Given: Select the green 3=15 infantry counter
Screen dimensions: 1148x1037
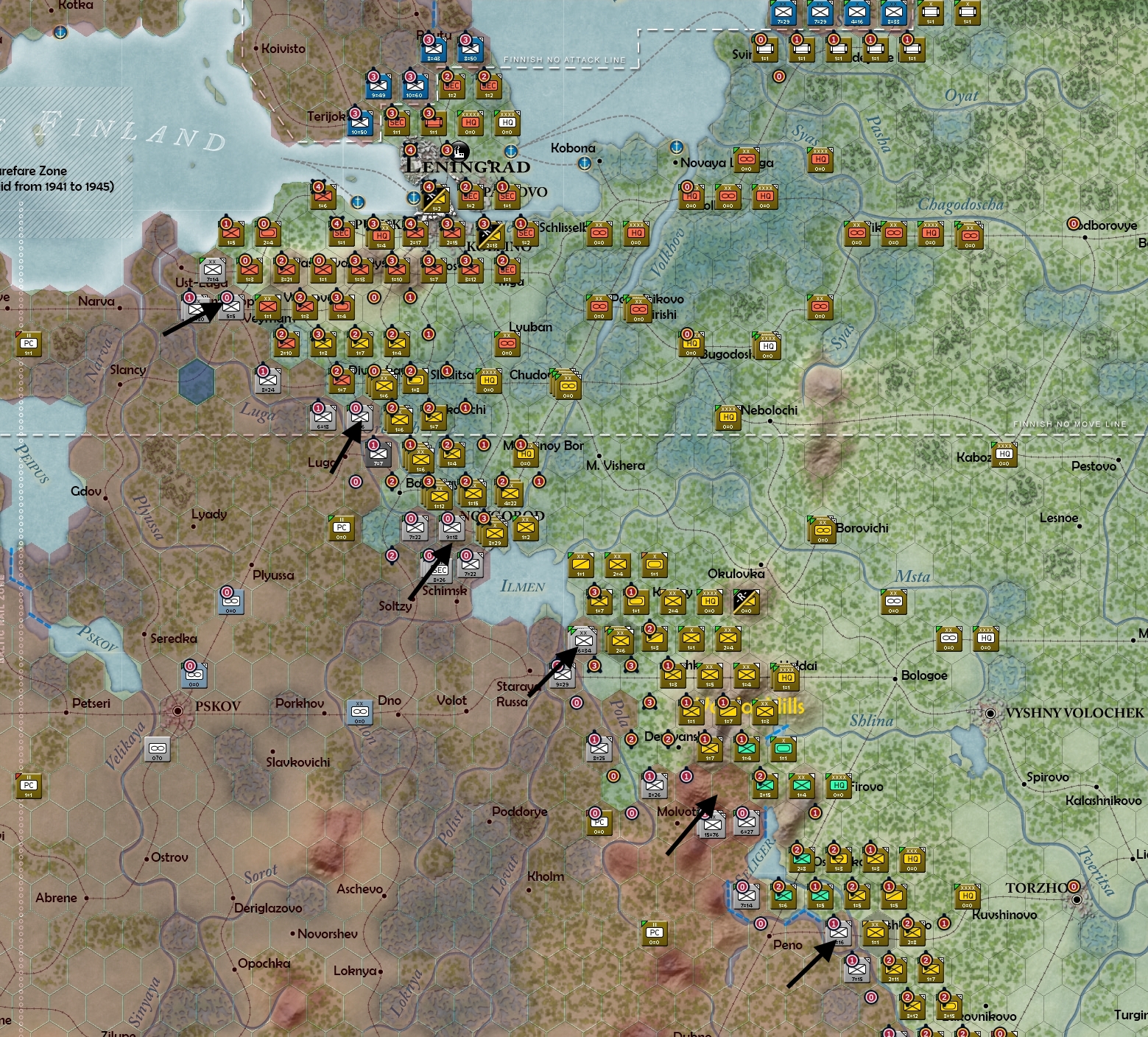Looking at the screenshot, I should pos(764,786).
